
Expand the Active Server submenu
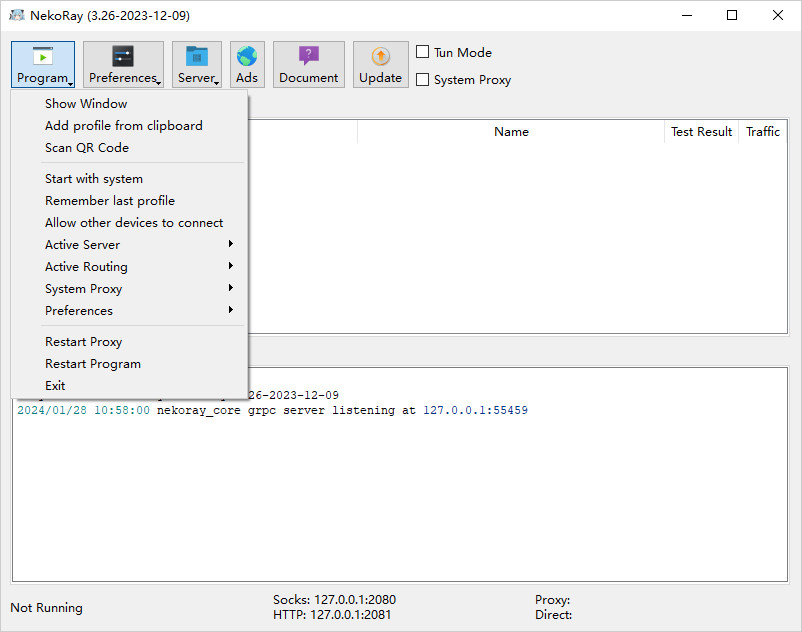(129, 245)
